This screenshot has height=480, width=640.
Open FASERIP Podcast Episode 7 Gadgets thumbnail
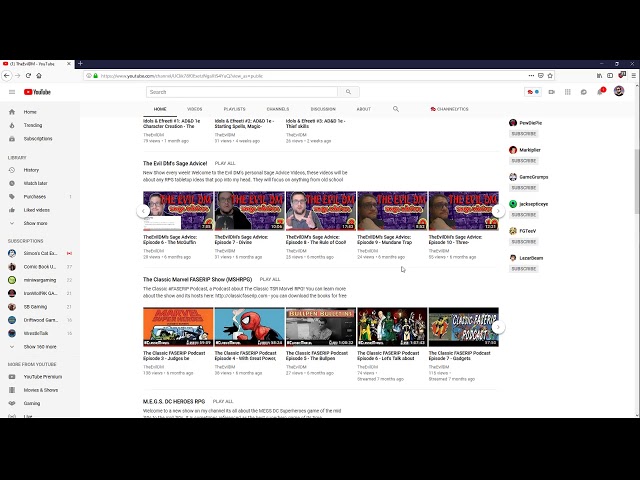pos(464,327)
